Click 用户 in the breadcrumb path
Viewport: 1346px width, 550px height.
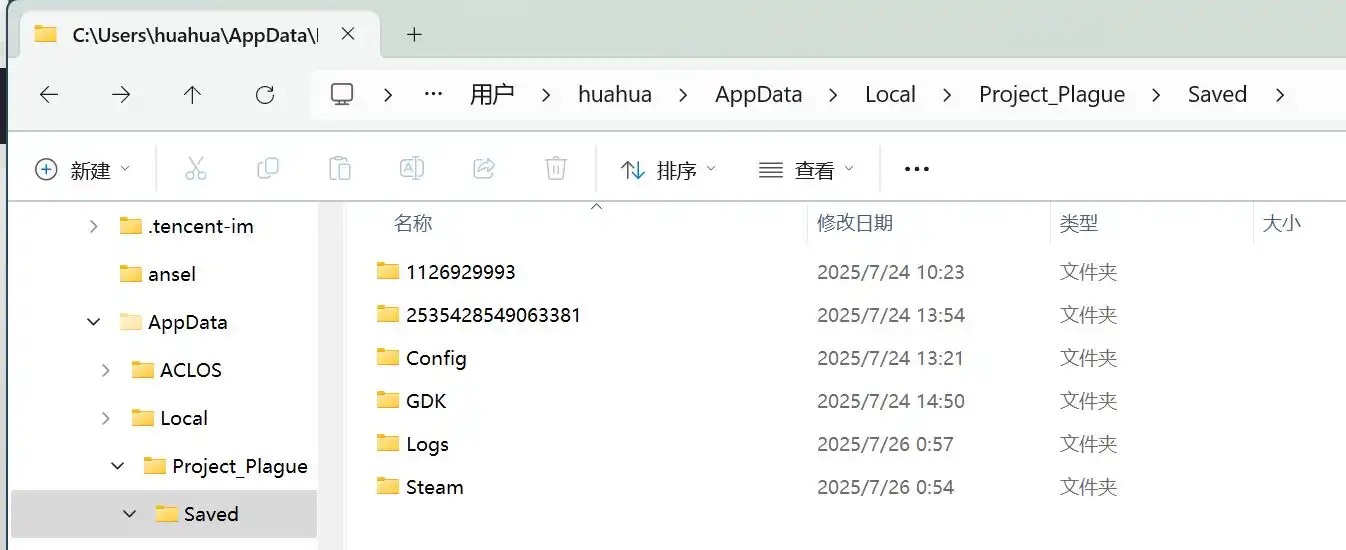[x=492, y=95]
